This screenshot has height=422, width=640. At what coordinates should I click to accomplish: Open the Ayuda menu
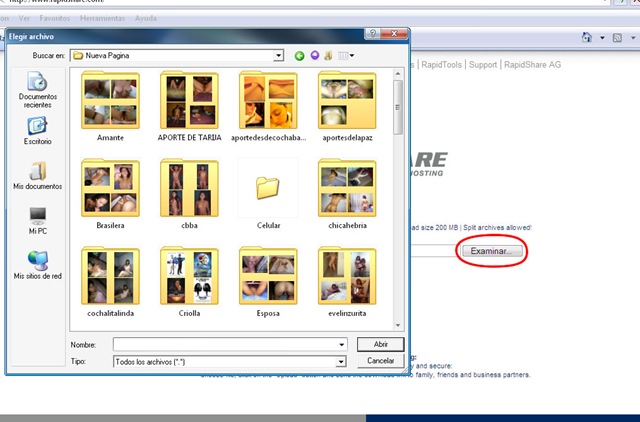(146, 18)
